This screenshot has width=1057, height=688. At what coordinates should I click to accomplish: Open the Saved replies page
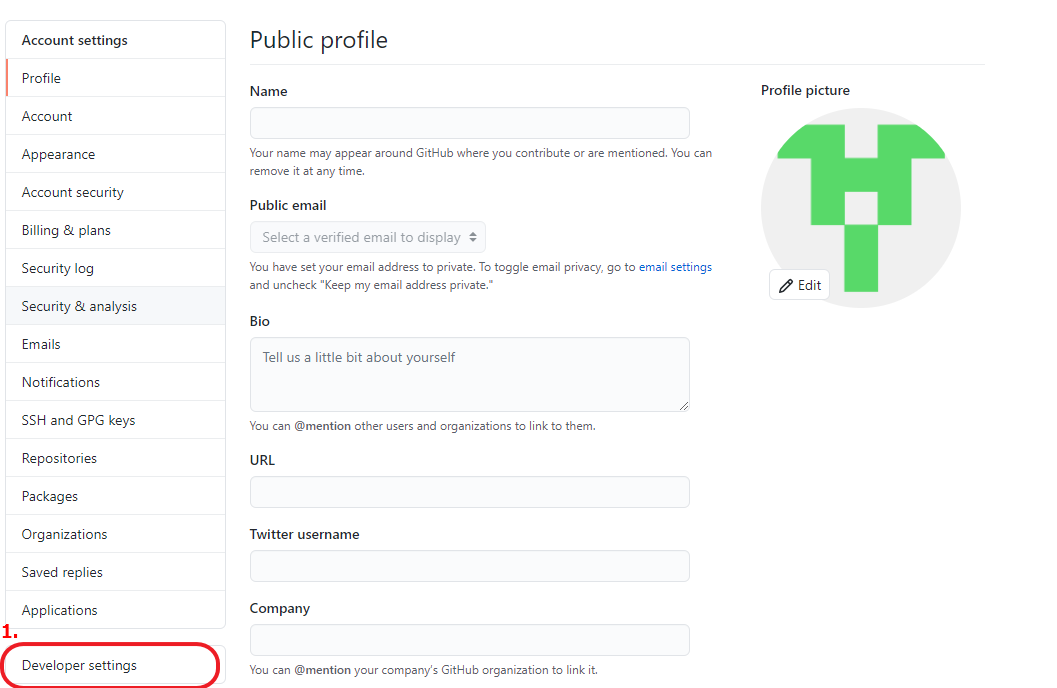(115, 572)
